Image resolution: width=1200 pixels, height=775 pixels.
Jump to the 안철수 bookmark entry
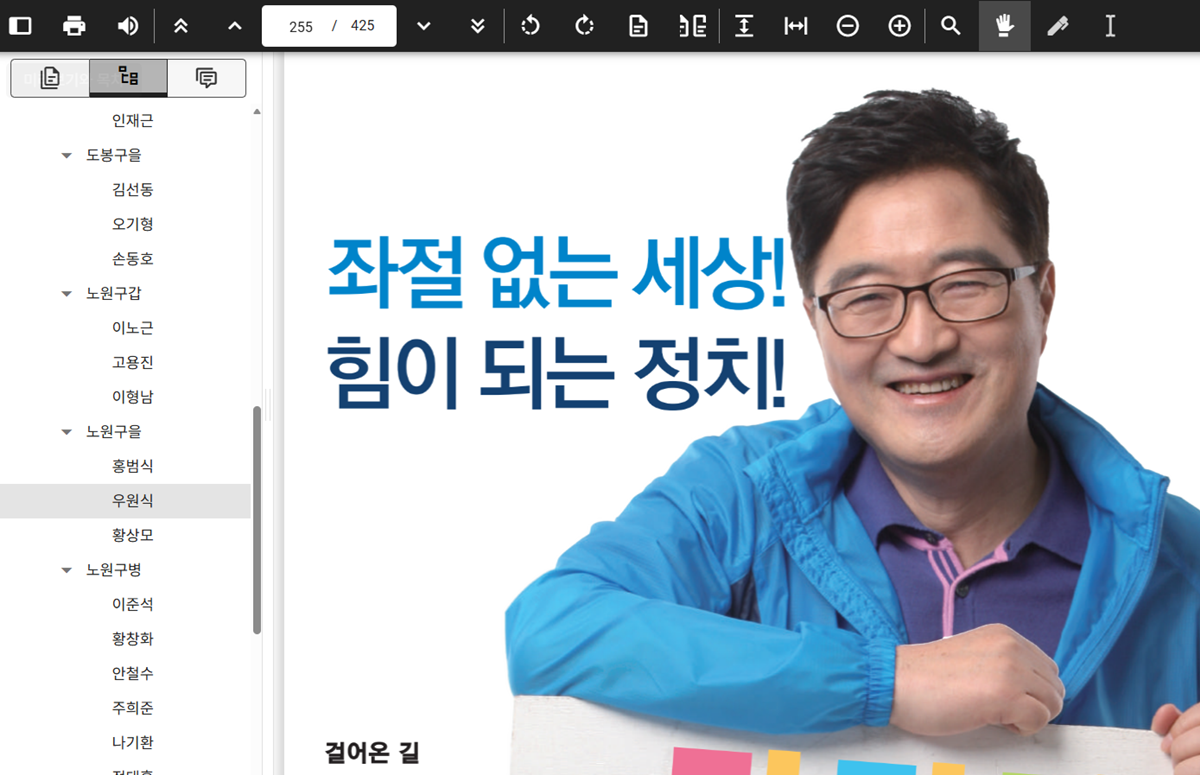pyautogui.click(x=131, y=673)
